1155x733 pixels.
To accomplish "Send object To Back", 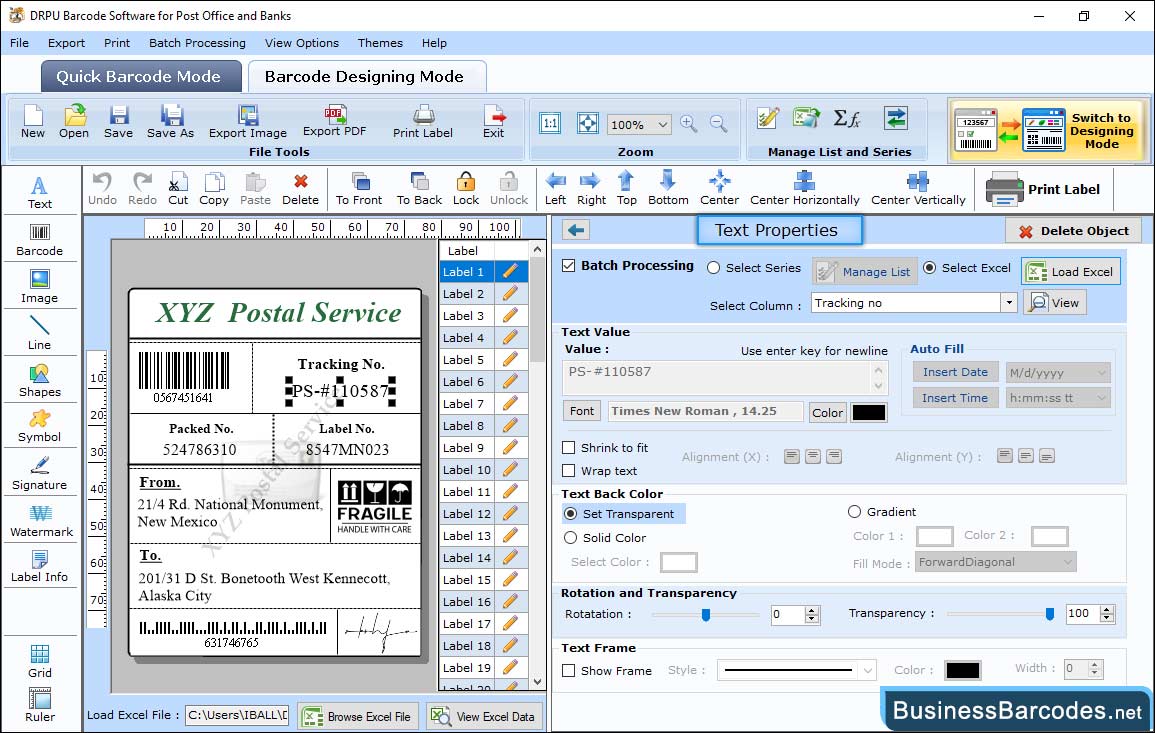I will [x=419, y=189].
